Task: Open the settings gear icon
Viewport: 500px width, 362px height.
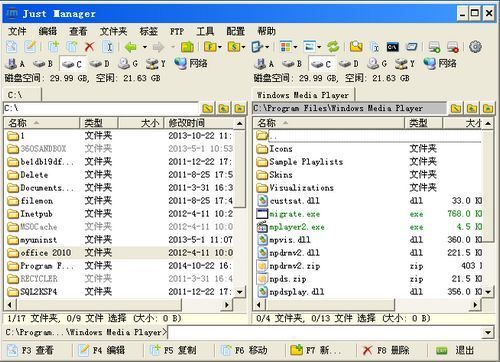Action: pos(475,47)
